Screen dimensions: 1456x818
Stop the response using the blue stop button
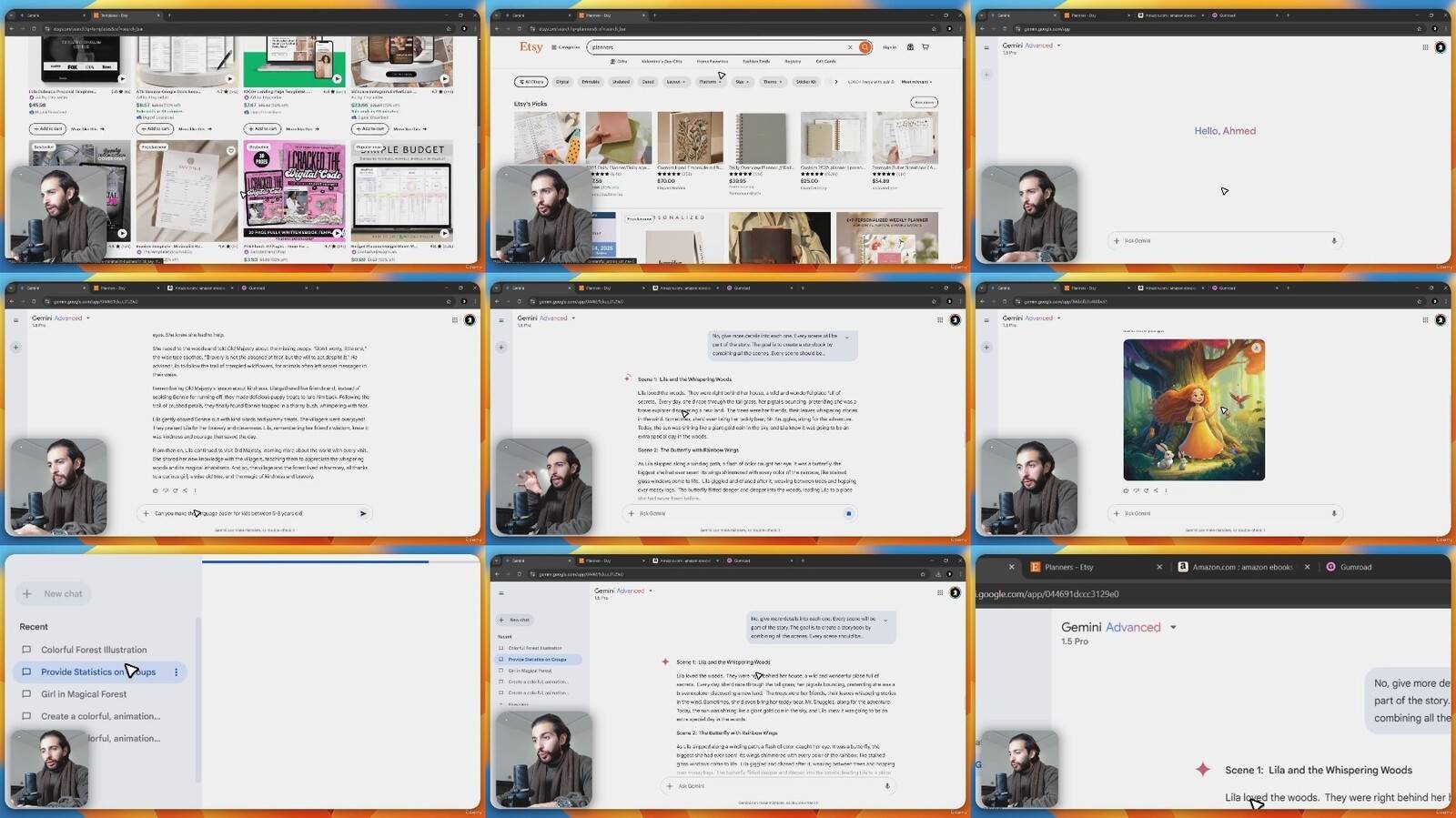click(x=849, y=513)
